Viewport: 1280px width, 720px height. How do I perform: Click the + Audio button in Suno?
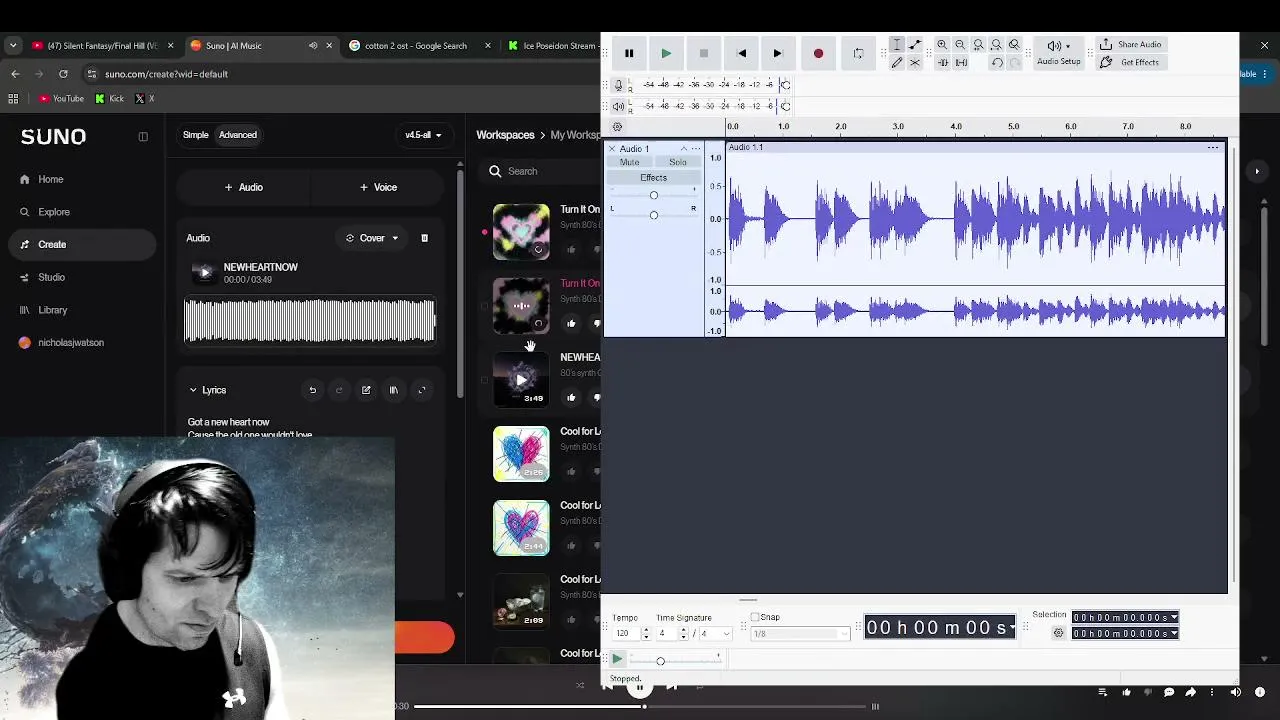(244, 187)
